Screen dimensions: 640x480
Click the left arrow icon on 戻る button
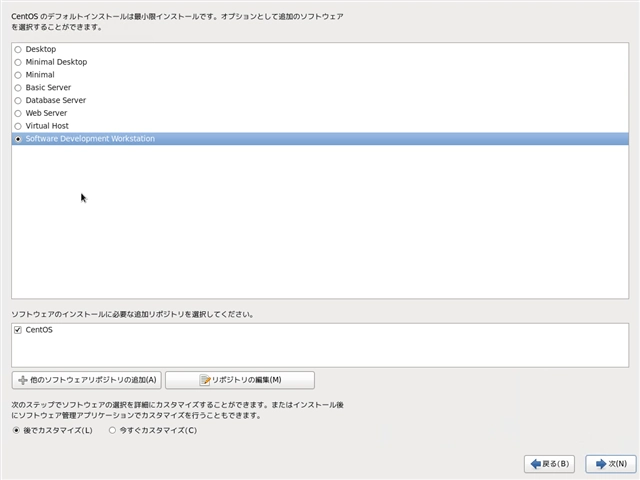pyautogui.click(x=536, y=464)
